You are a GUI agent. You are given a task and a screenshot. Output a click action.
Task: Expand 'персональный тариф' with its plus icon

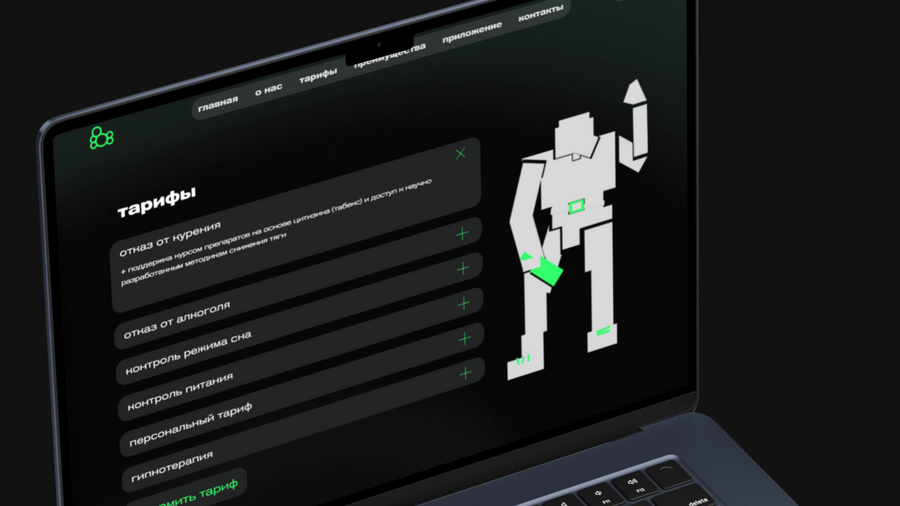[464, 338]
